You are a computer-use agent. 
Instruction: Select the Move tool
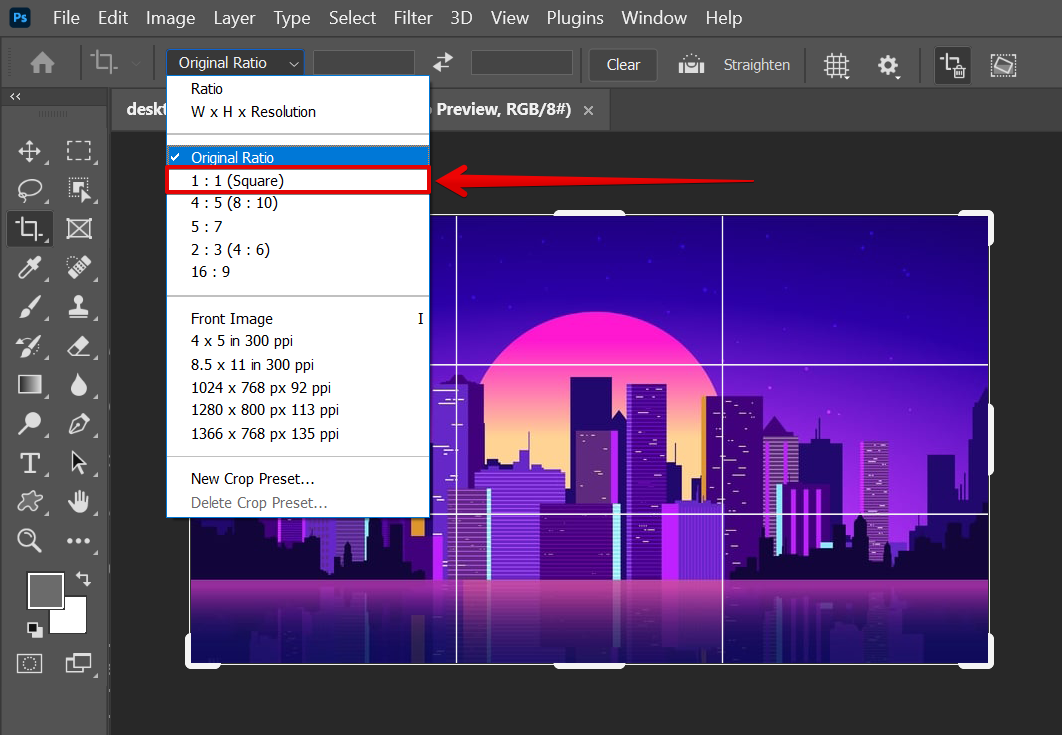click(30, 152)
